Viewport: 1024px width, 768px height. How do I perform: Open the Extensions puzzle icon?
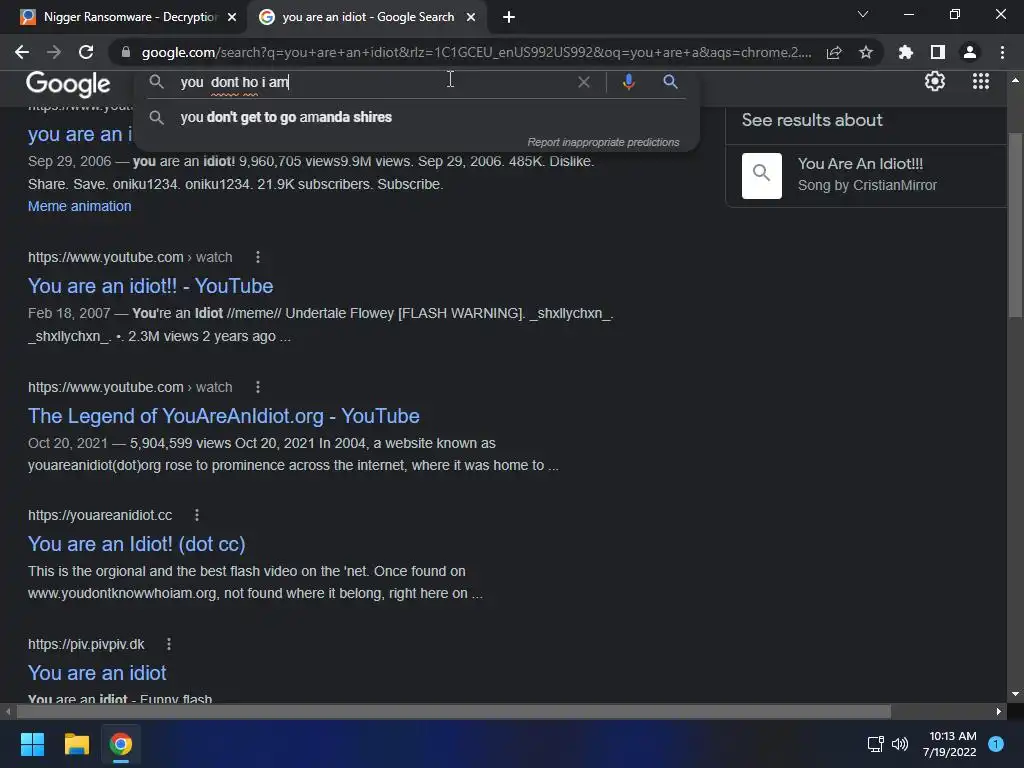coord(906,52)
